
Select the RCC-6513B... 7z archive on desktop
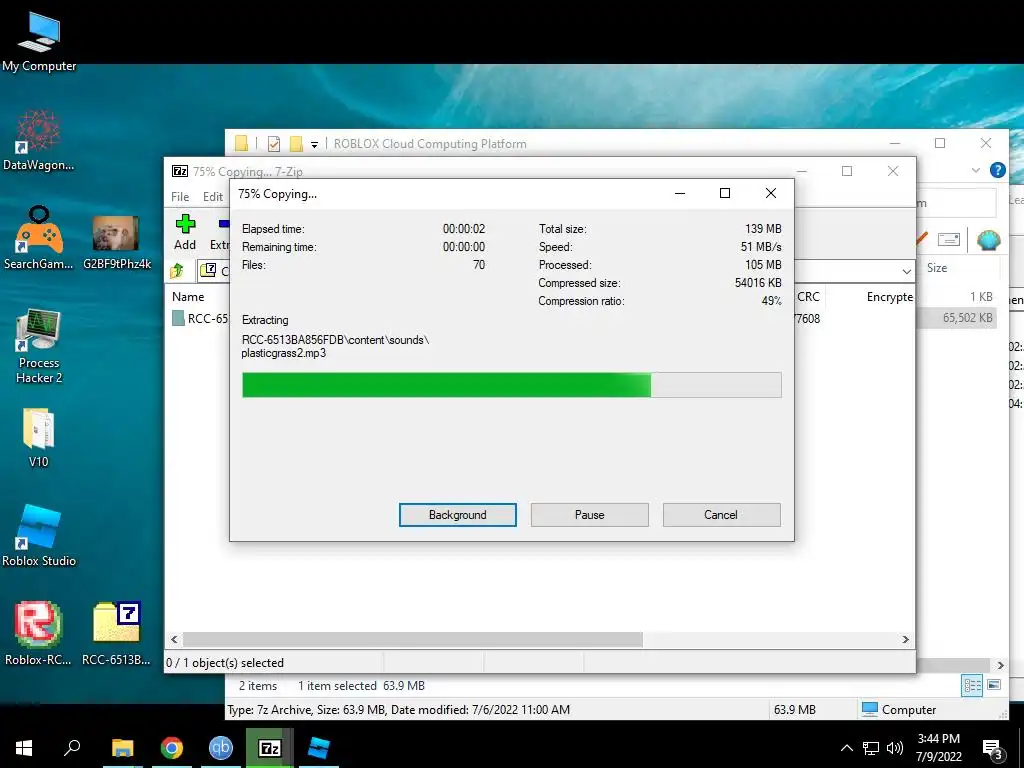tap(116, 632)
